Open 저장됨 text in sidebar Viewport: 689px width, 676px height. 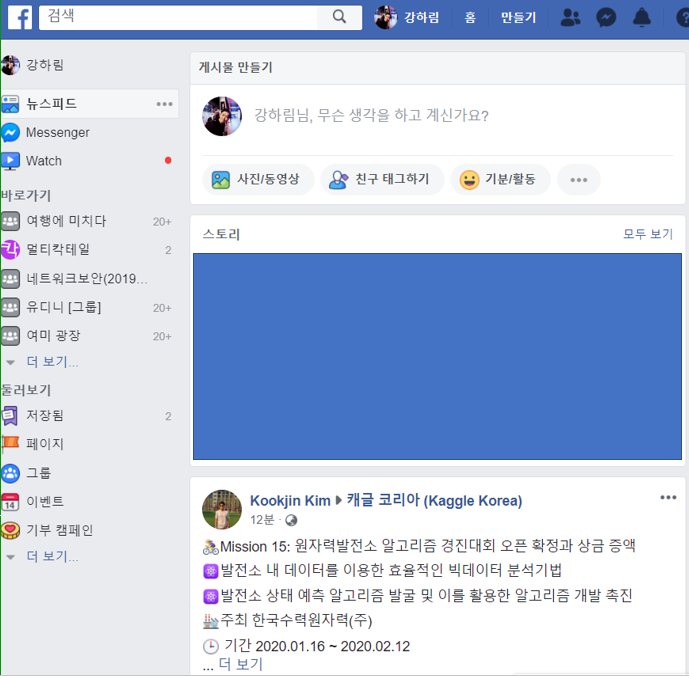coord(45,415)
